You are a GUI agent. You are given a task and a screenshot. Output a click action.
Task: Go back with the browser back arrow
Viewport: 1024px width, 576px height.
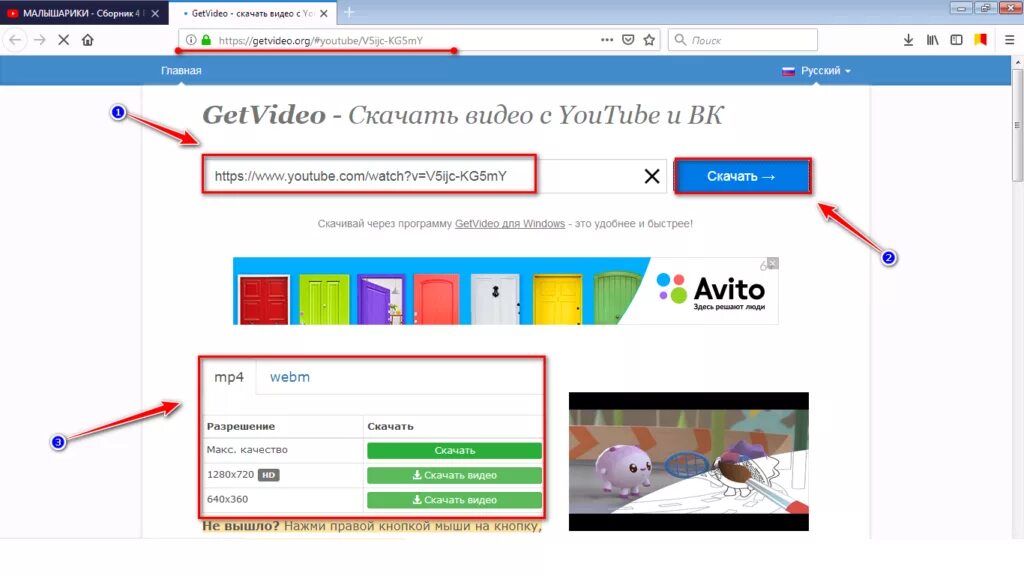[15, 40]
